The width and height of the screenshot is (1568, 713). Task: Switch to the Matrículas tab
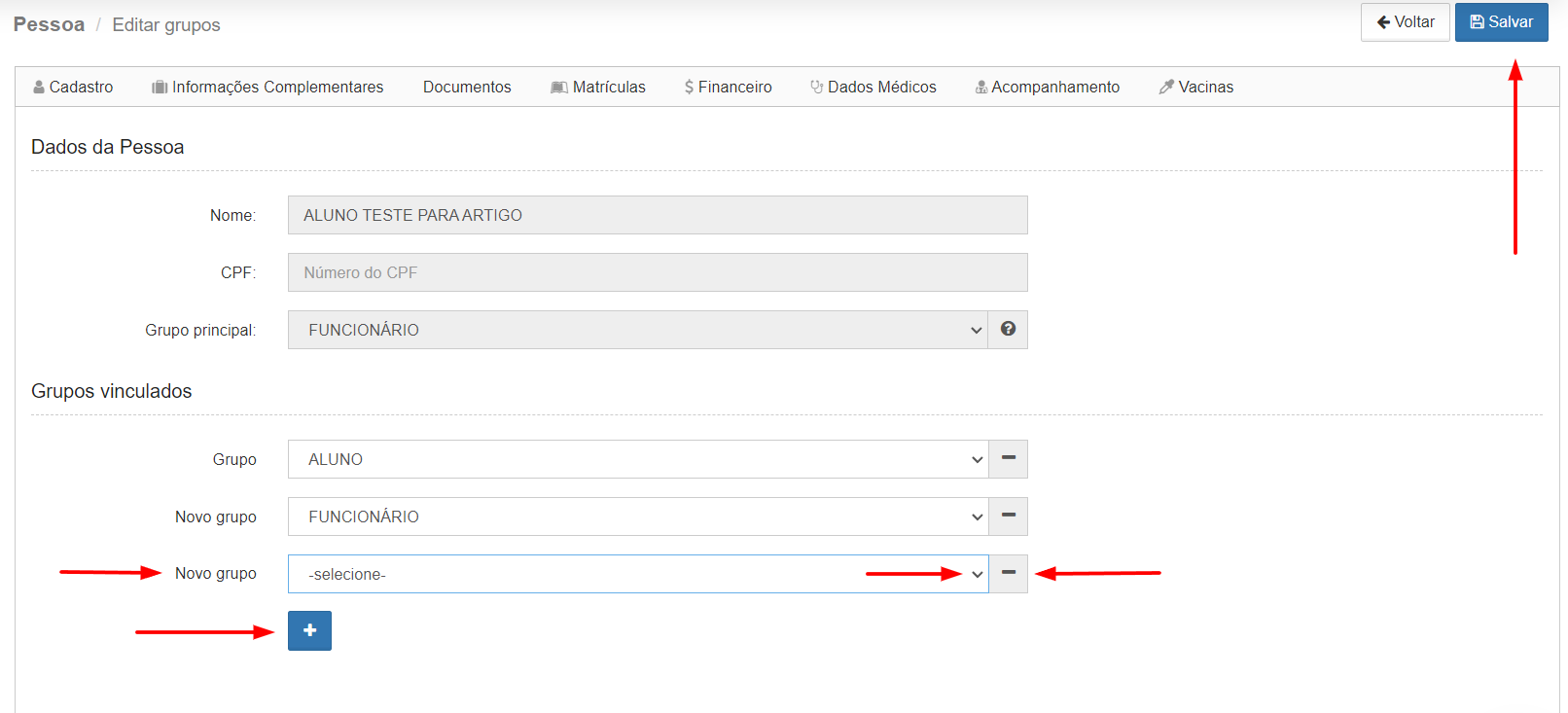pos(598,87)
